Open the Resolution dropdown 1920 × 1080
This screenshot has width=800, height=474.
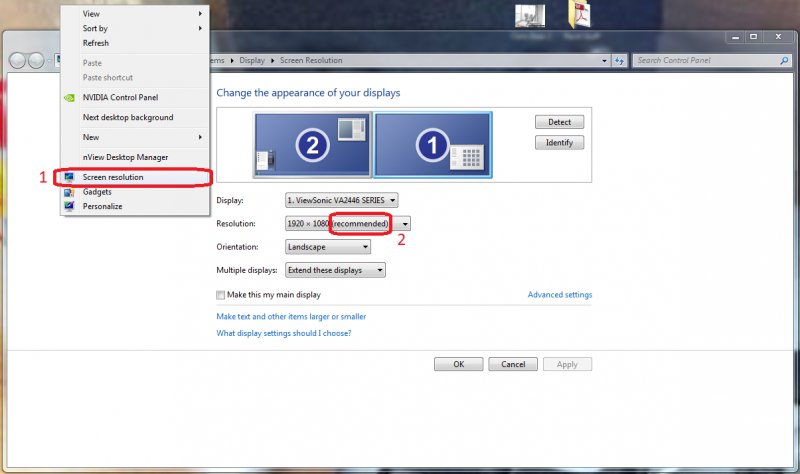coord(347,223)
